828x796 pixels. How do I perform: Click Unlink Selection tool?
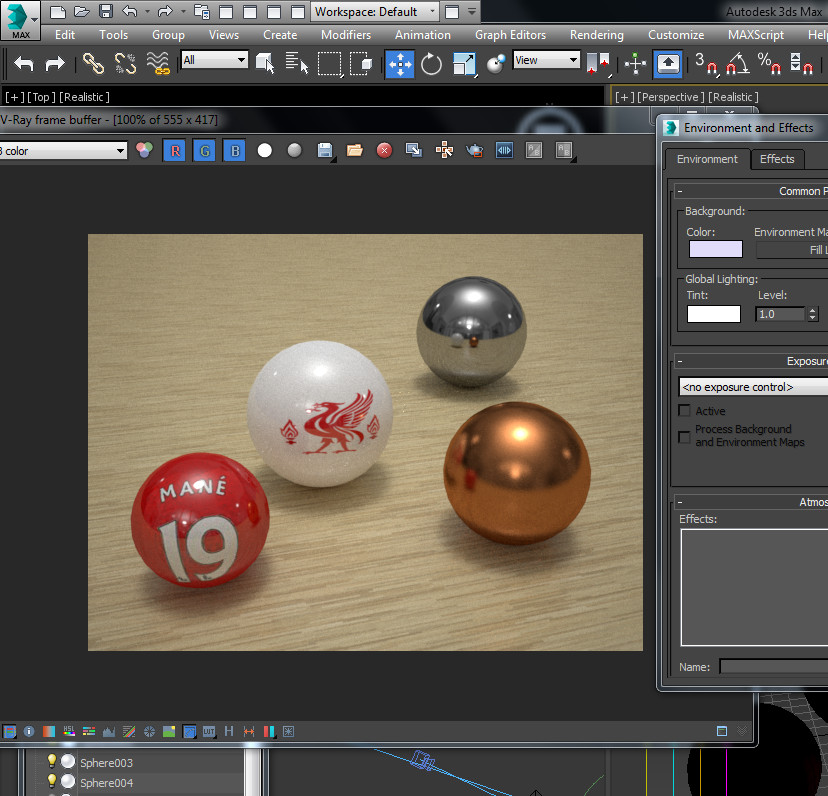coord(126,64)
